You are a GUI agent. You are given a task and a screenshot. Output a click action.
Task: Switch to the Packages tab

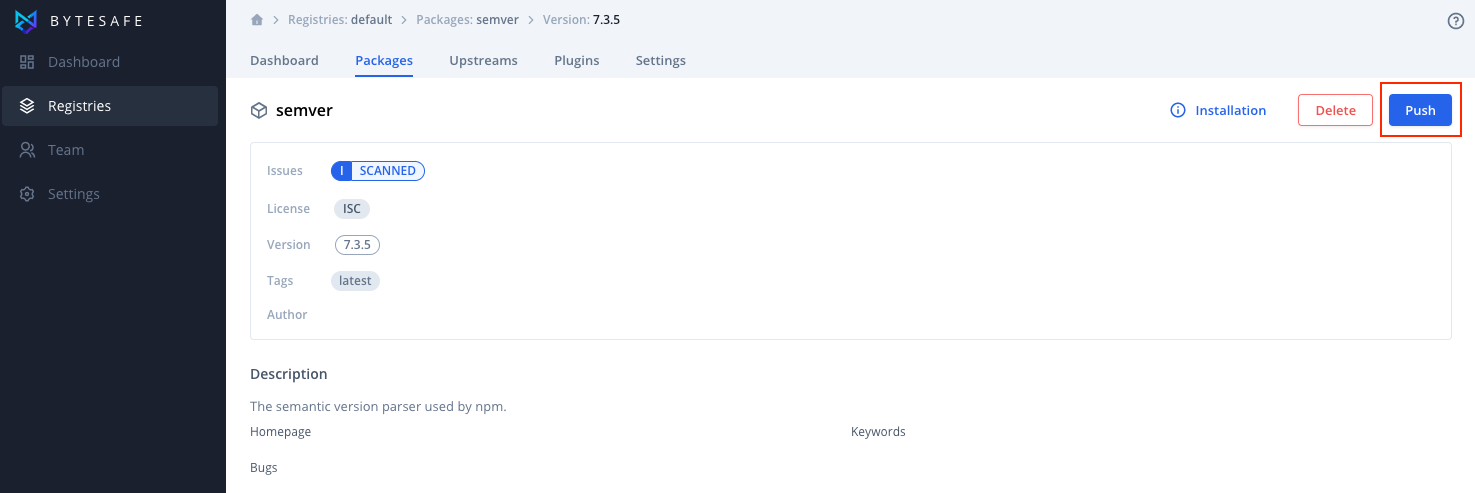pos(384,60)
